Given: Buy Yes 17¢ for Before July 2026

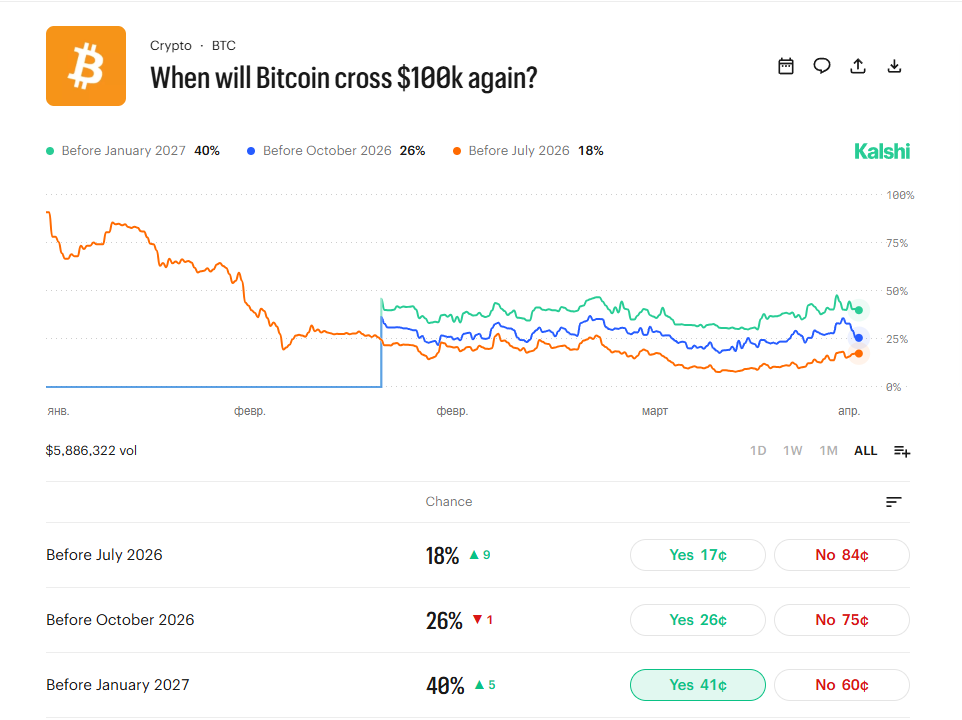Looking at the screenshot, I should click(x=697, y=555).
